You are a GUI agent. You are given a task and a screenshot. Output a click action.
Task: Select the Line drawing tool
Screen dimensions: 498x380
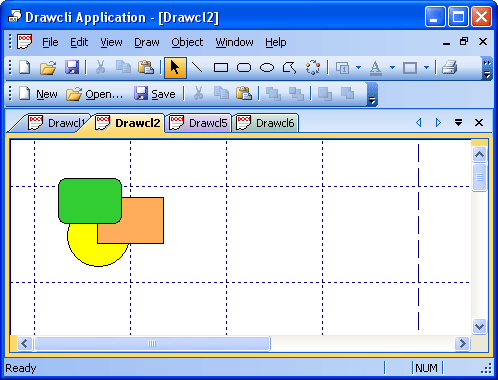point(198,68)
